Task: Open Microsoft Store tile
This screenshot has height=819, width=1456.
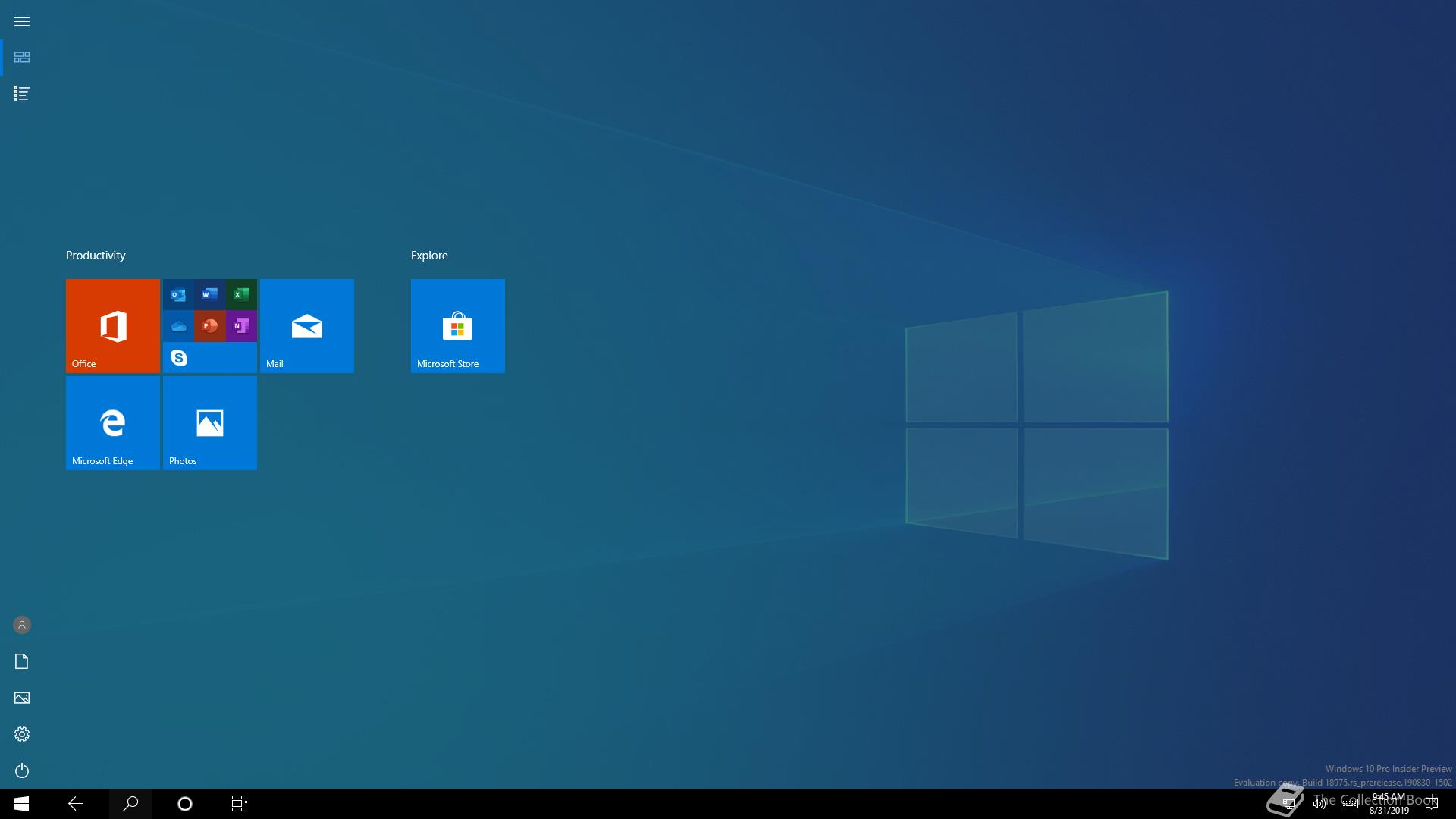Action: coord(457,325)
